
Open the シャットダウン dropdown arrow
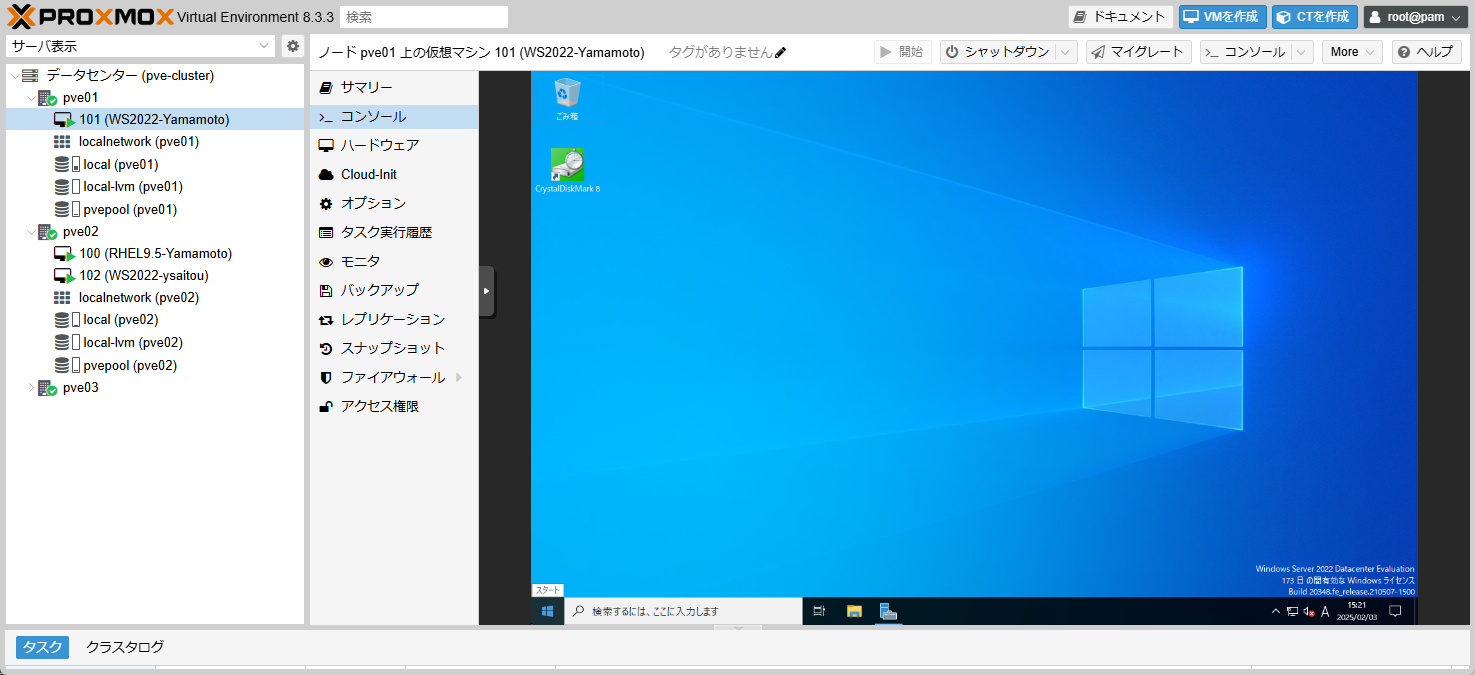point(1066,52)
